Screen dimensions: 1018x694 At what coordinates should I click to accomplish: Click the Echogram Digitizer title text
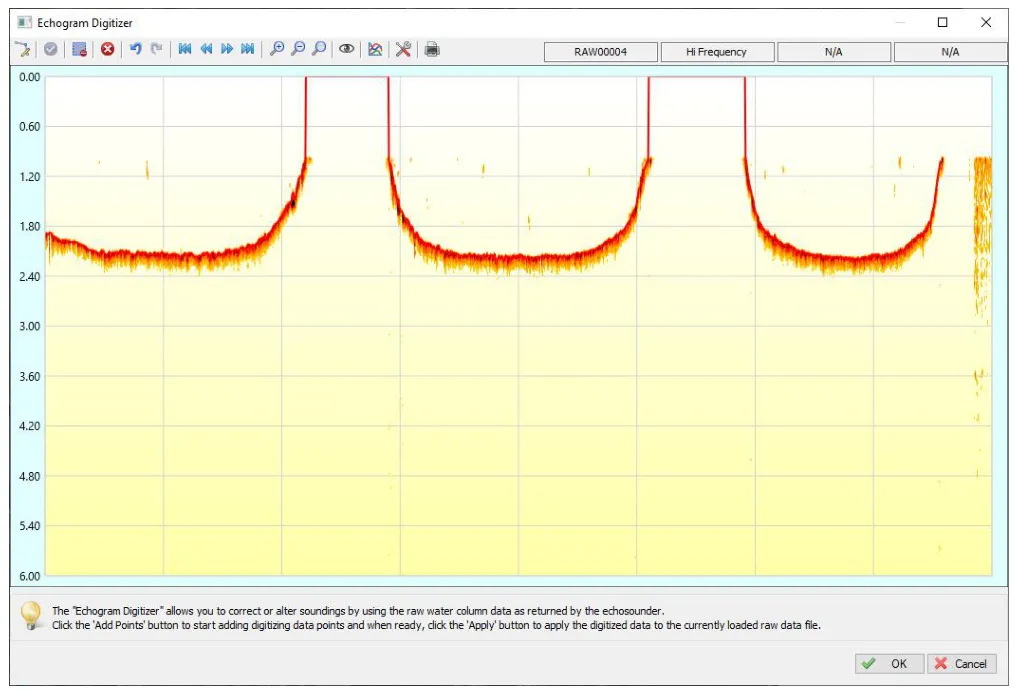84,23
